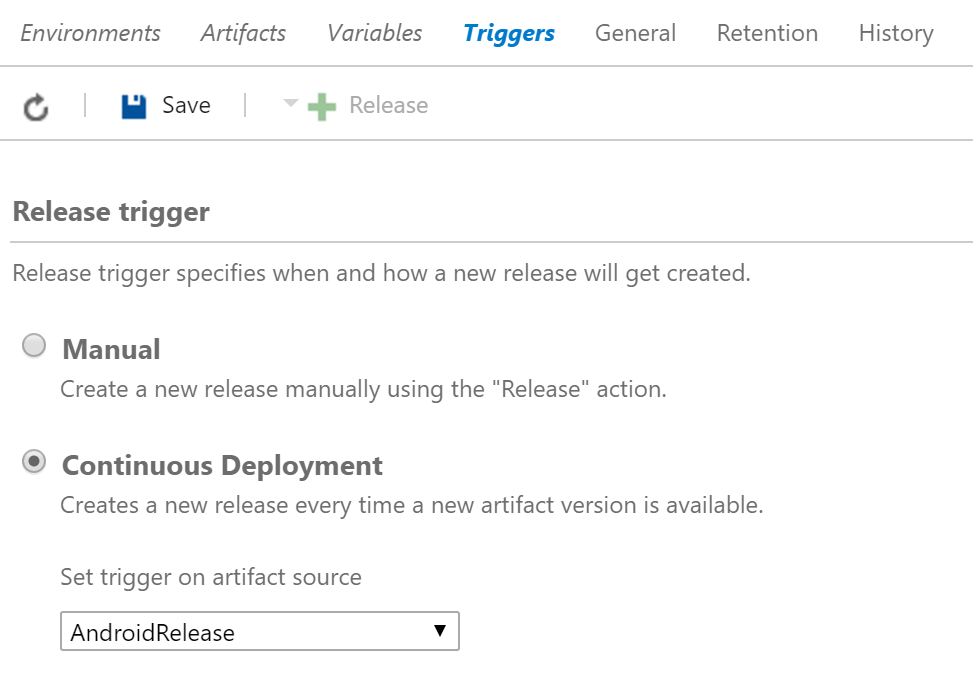Image resolution: width=973 pixels, height=673 pixels.
Task: Stay on the active Triggers tab
Action: coord(508,33)
